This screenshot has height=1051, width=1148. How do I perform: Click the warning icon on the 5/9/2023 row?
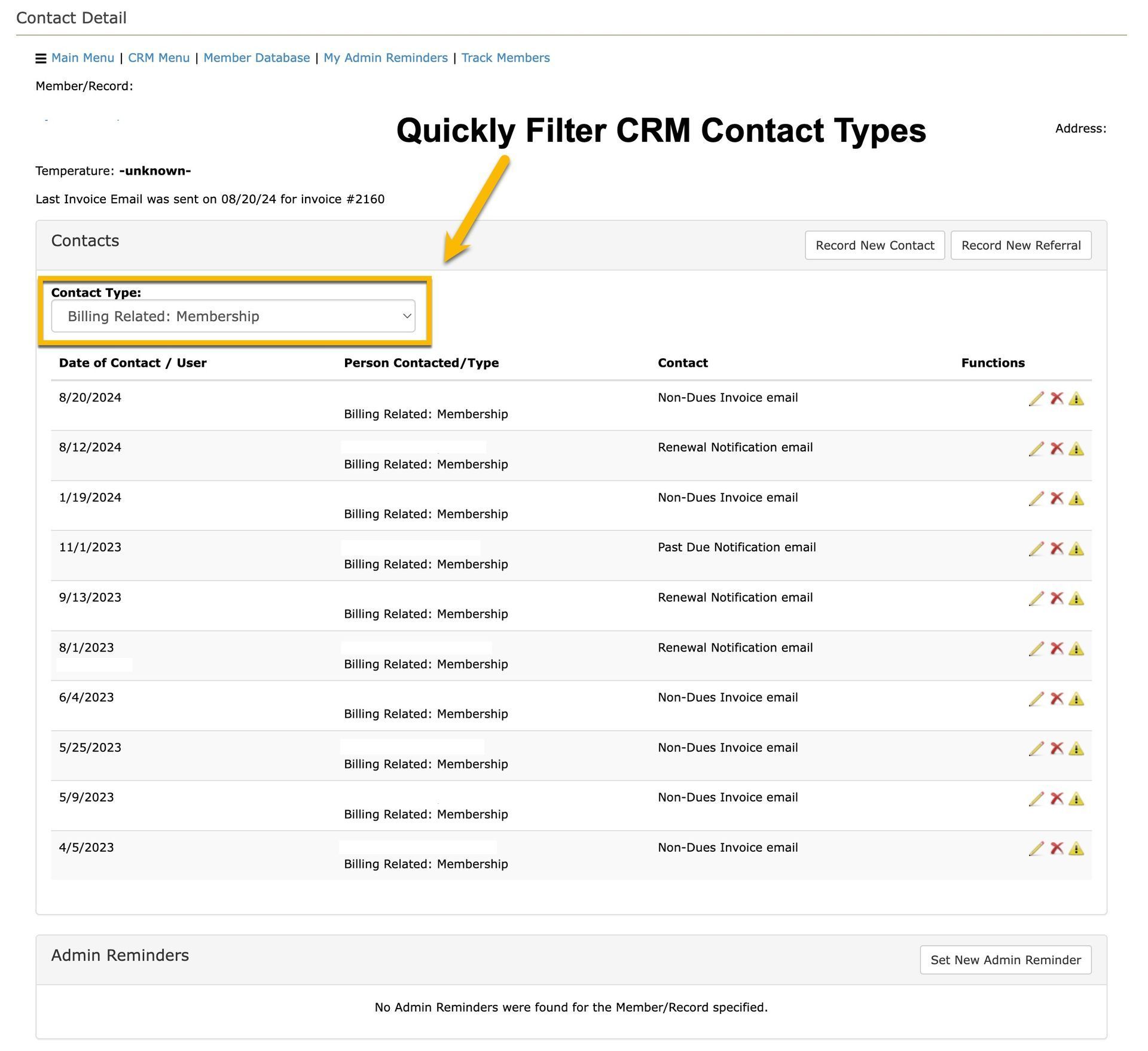pos(1077,798)
